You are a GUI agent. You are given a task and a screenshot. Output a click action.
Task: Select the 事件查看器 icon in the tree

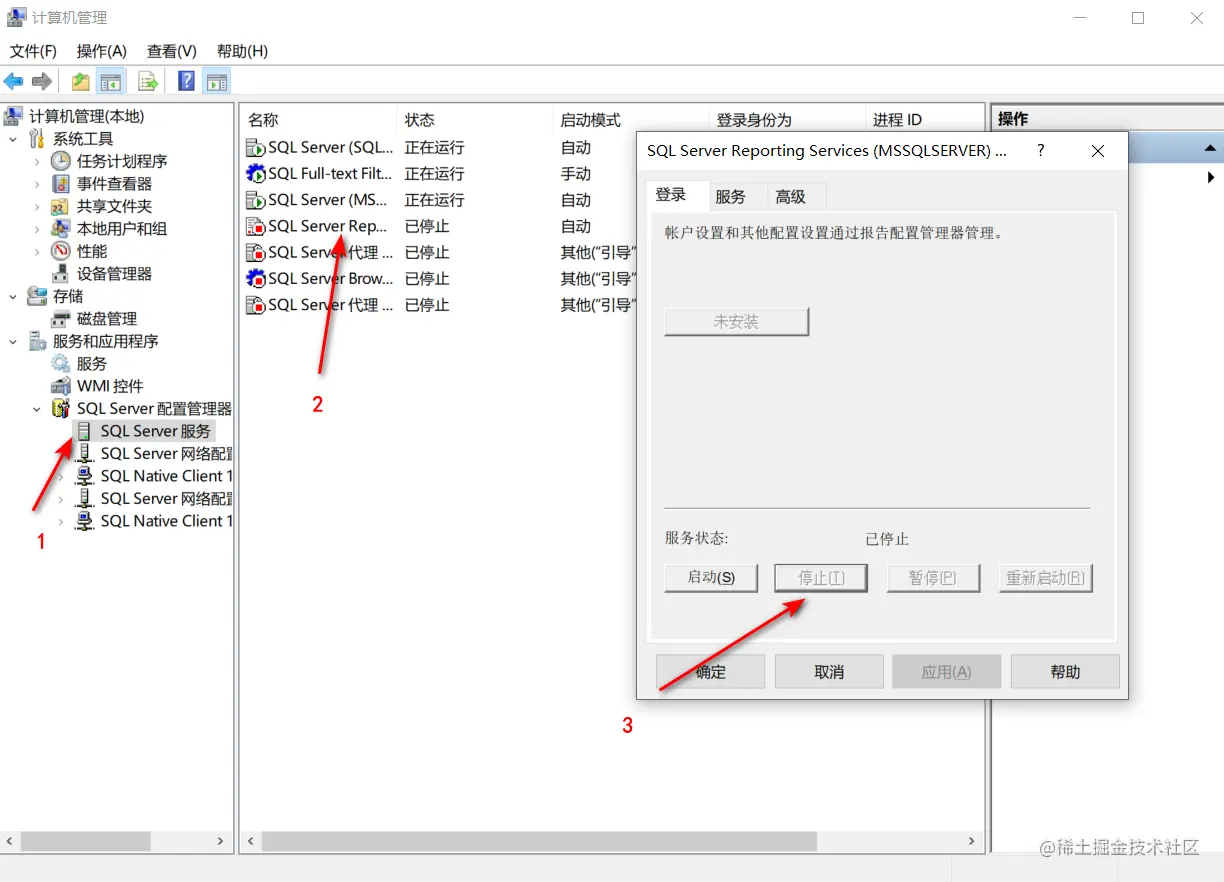point(61,184)
